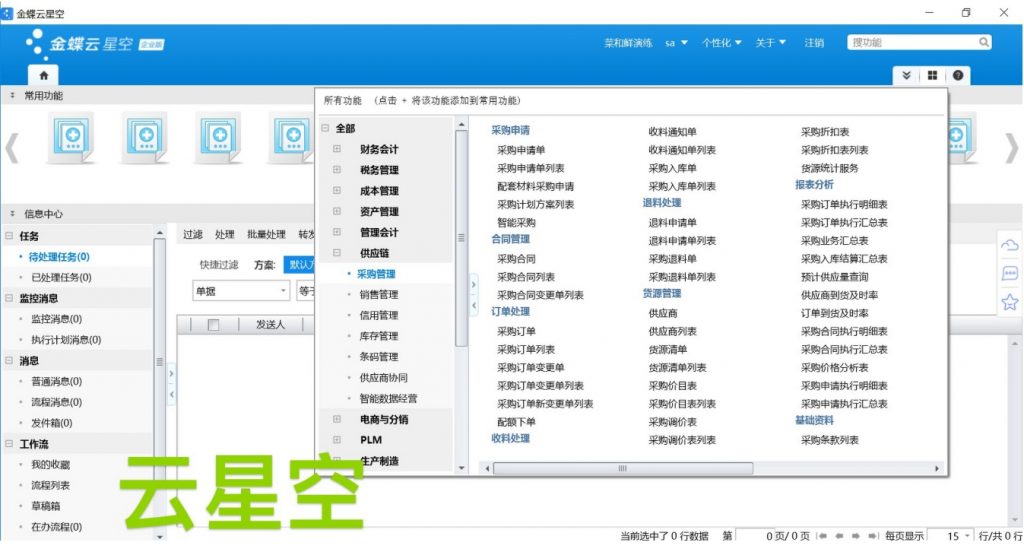
Task: Open the third common-function document icon
Action: click(219, 137)
